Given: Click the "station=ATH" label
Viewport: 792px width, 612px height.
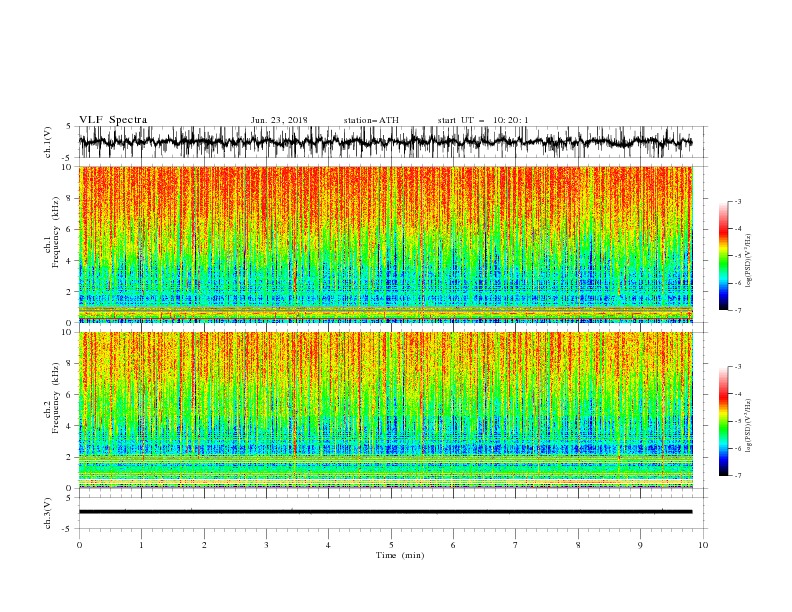Looking at the screenshot, I should (371, 120).
